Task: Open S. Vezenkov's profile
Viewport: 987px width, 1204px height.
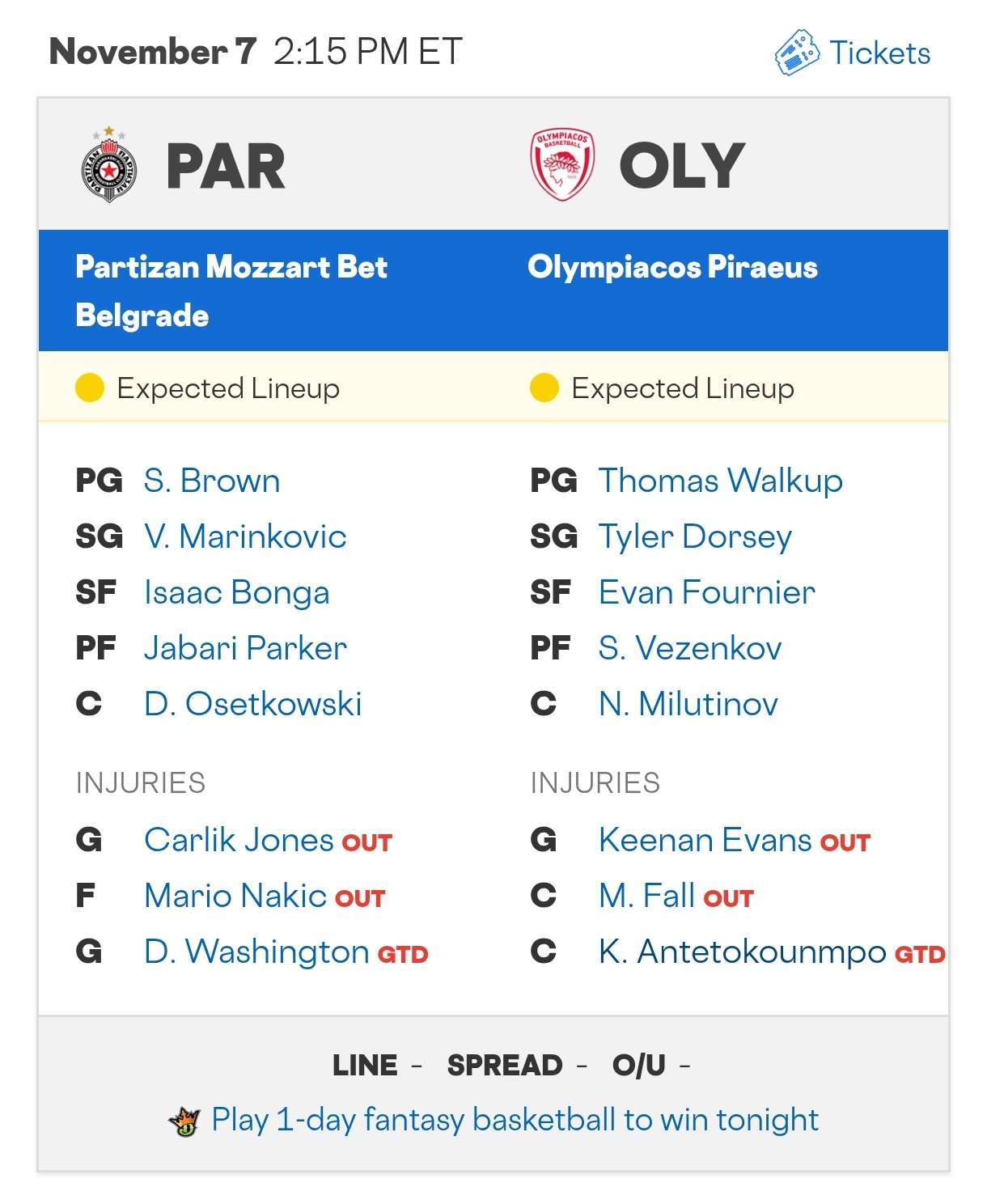Action: tap(690, 648)
